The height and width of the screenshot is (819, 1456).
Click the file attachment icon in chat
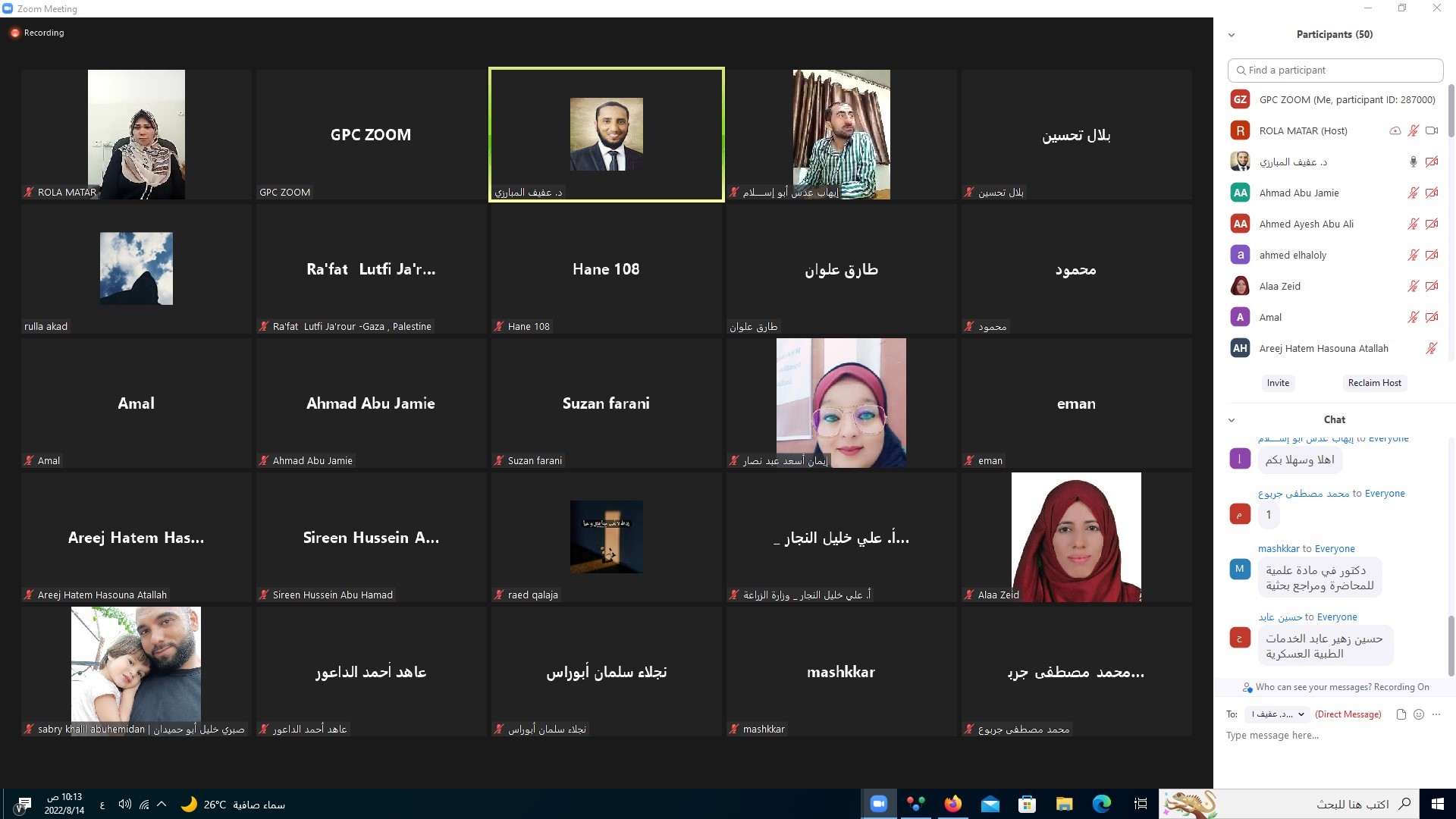coord(1401,714)
